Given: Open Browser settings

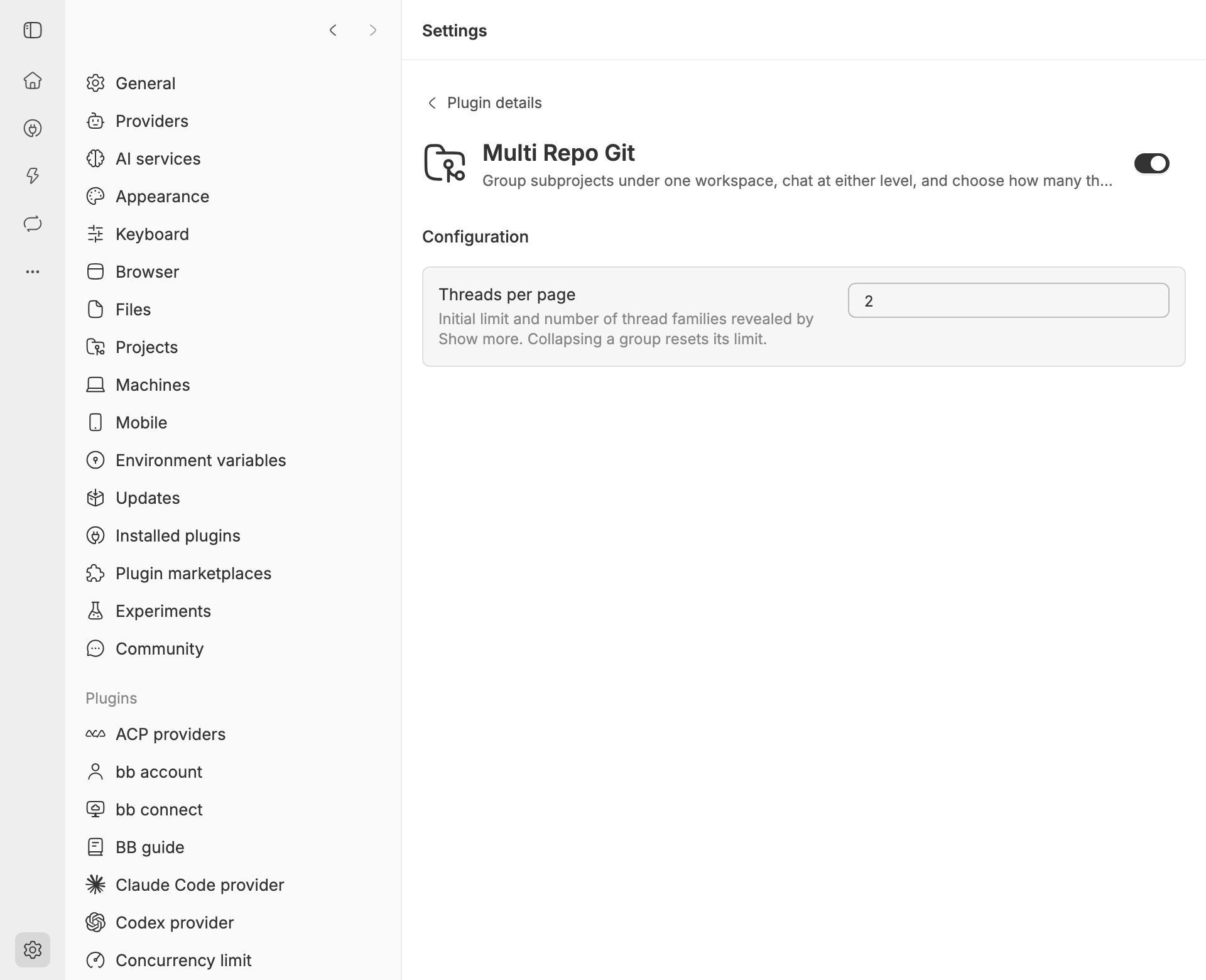Looking at the screenshot, I should (x=233, y=271).
